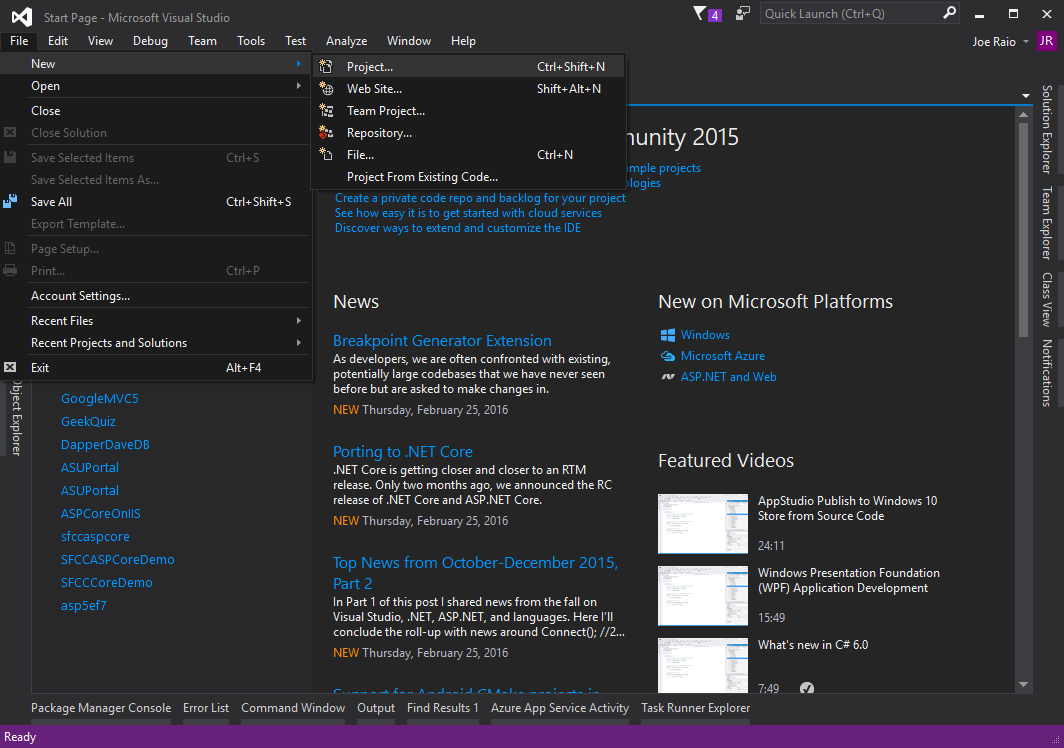The image size is (1064, 748).
Task: Select Project From Existing Code
Action: (422, 176)
